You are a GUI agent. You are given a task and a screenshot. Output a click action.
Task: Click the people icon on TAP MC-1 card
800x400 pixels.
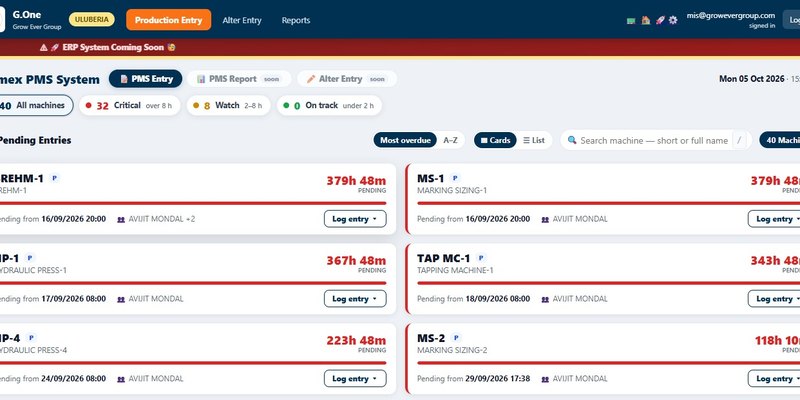tap(545, 299)
